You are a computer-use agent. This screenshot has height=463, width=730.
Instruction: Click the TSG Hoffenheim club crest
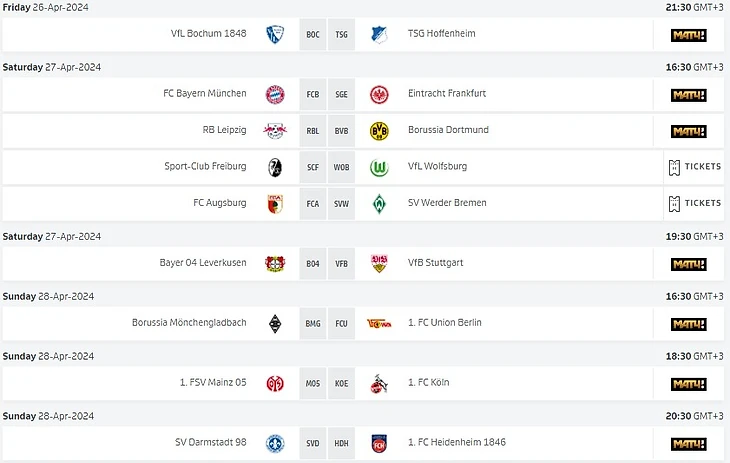click(379, 34)
